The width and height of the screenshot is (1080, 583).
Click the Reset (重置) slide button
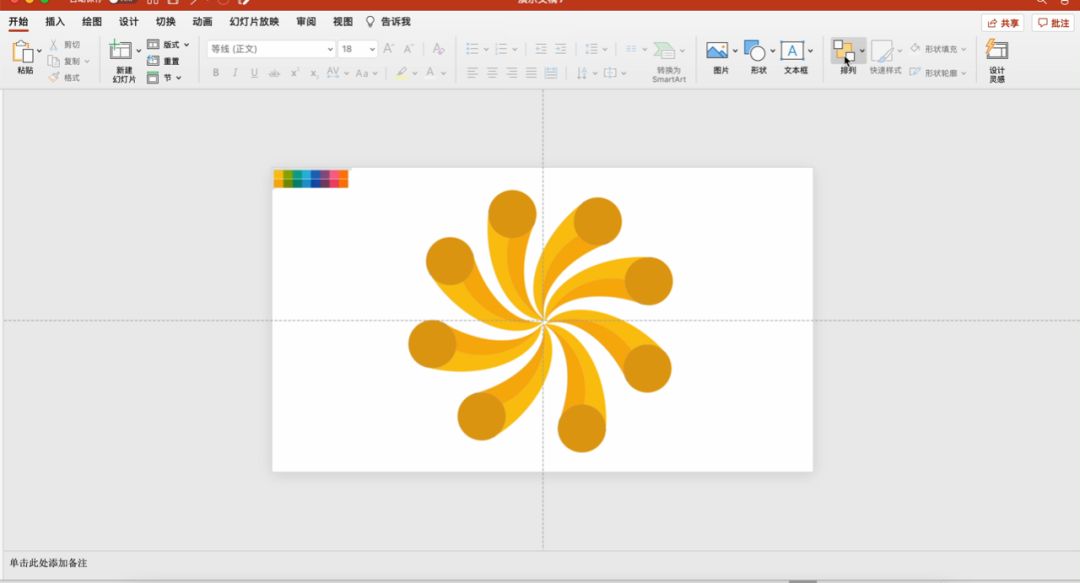click(x=163, y=61)
